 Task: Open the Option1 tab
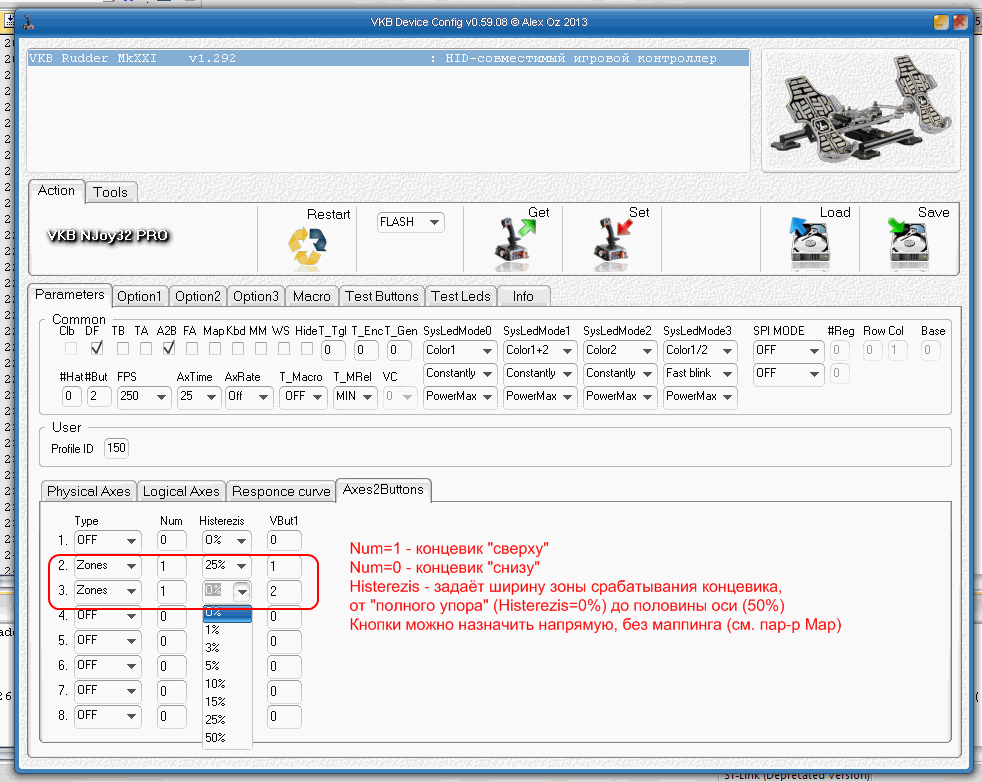pyautogui.click(x=139, y=296)
